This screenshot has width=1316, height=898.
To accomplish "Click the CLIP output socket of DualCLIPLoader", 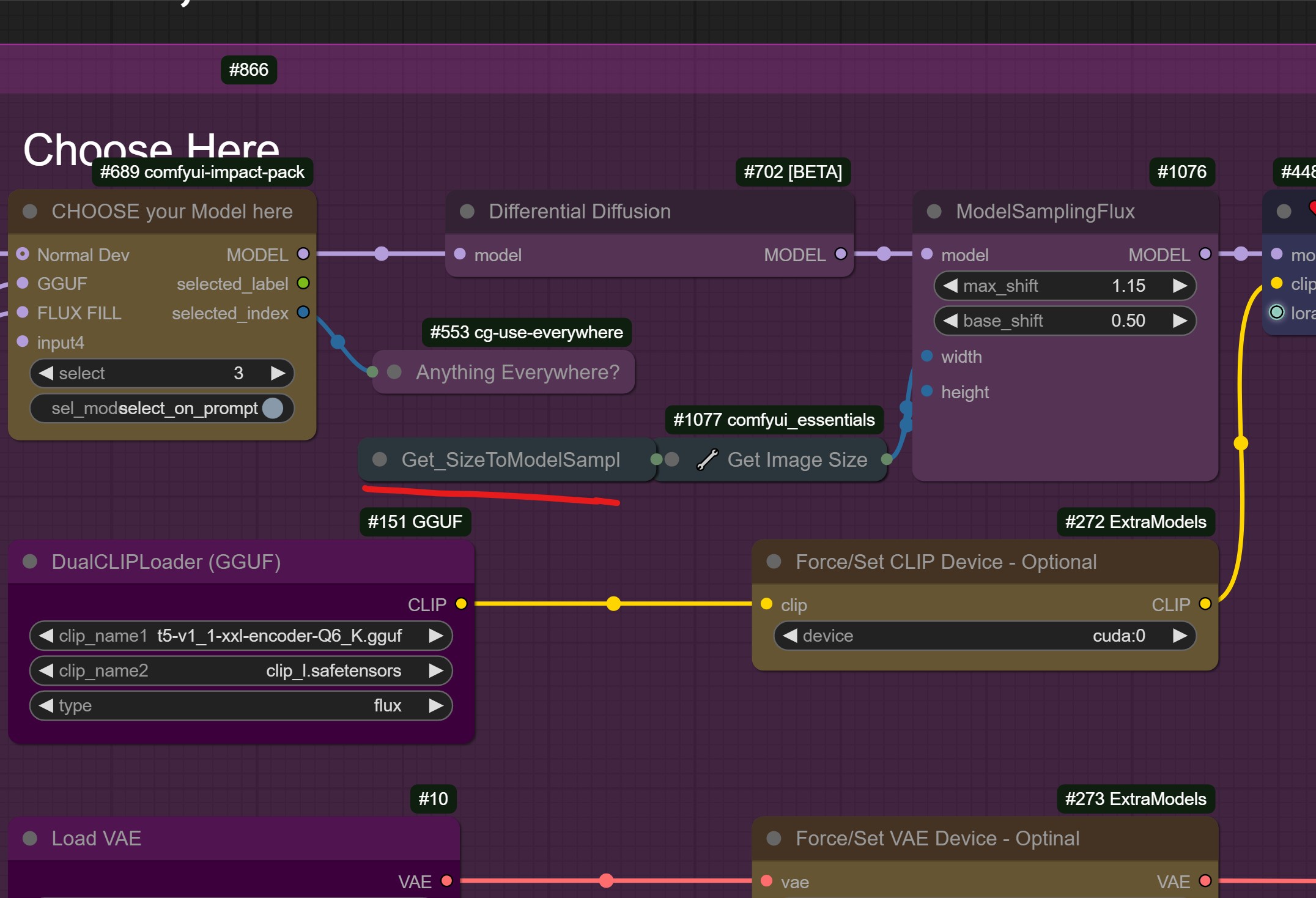I will click(462, 604).
